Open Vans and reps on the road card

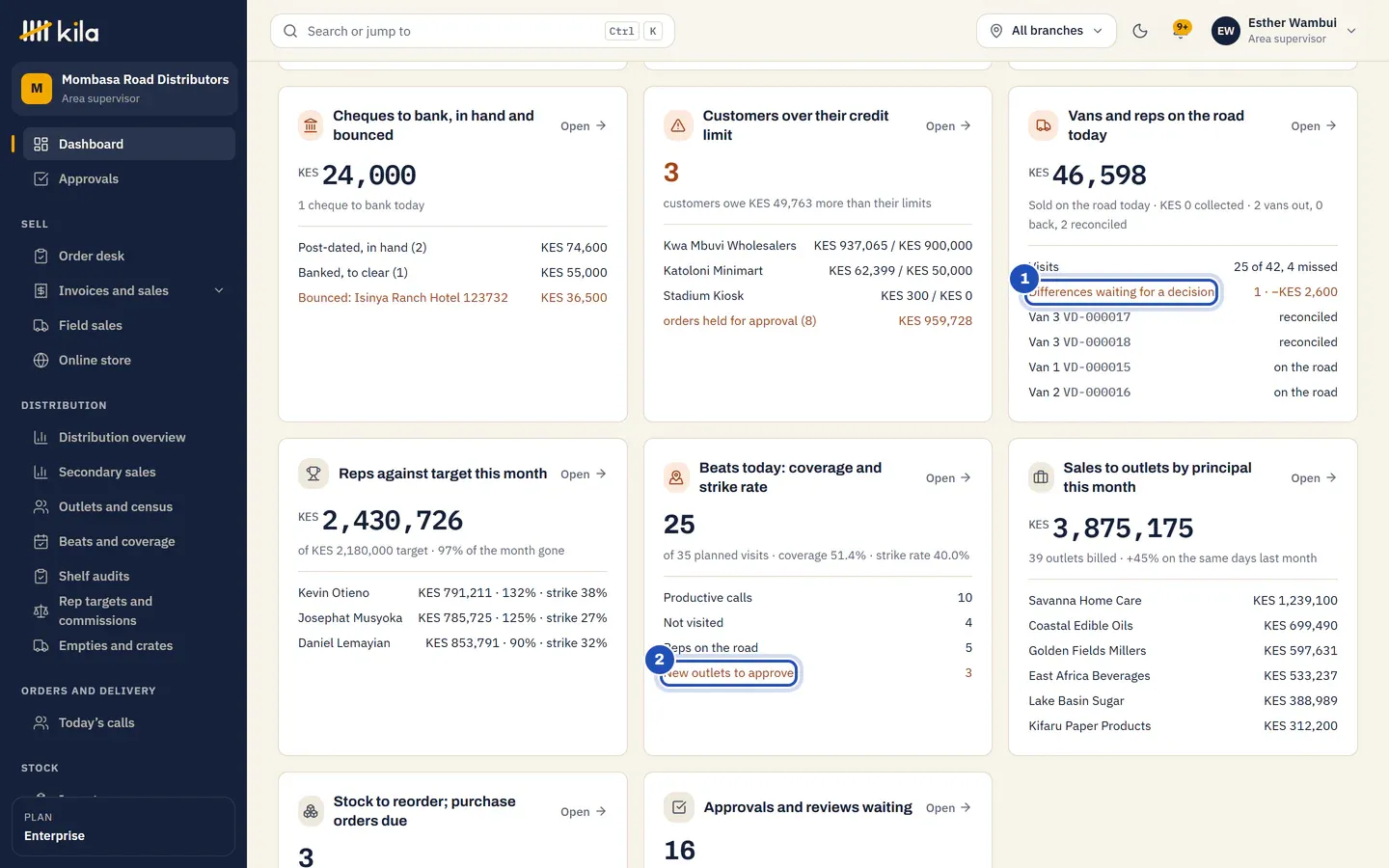[x=1314, y=125]
